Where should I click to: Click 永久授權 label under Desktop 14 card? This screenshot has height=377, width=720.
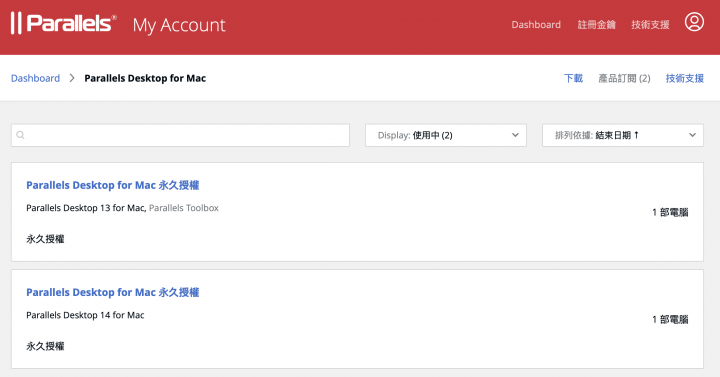click(45, 346)
